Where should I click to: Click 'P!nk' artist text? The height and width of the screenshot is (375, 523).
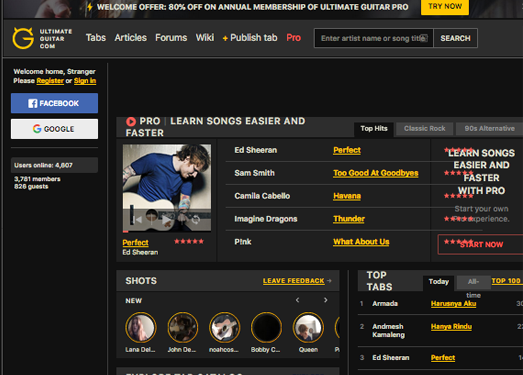coord(243,242)
